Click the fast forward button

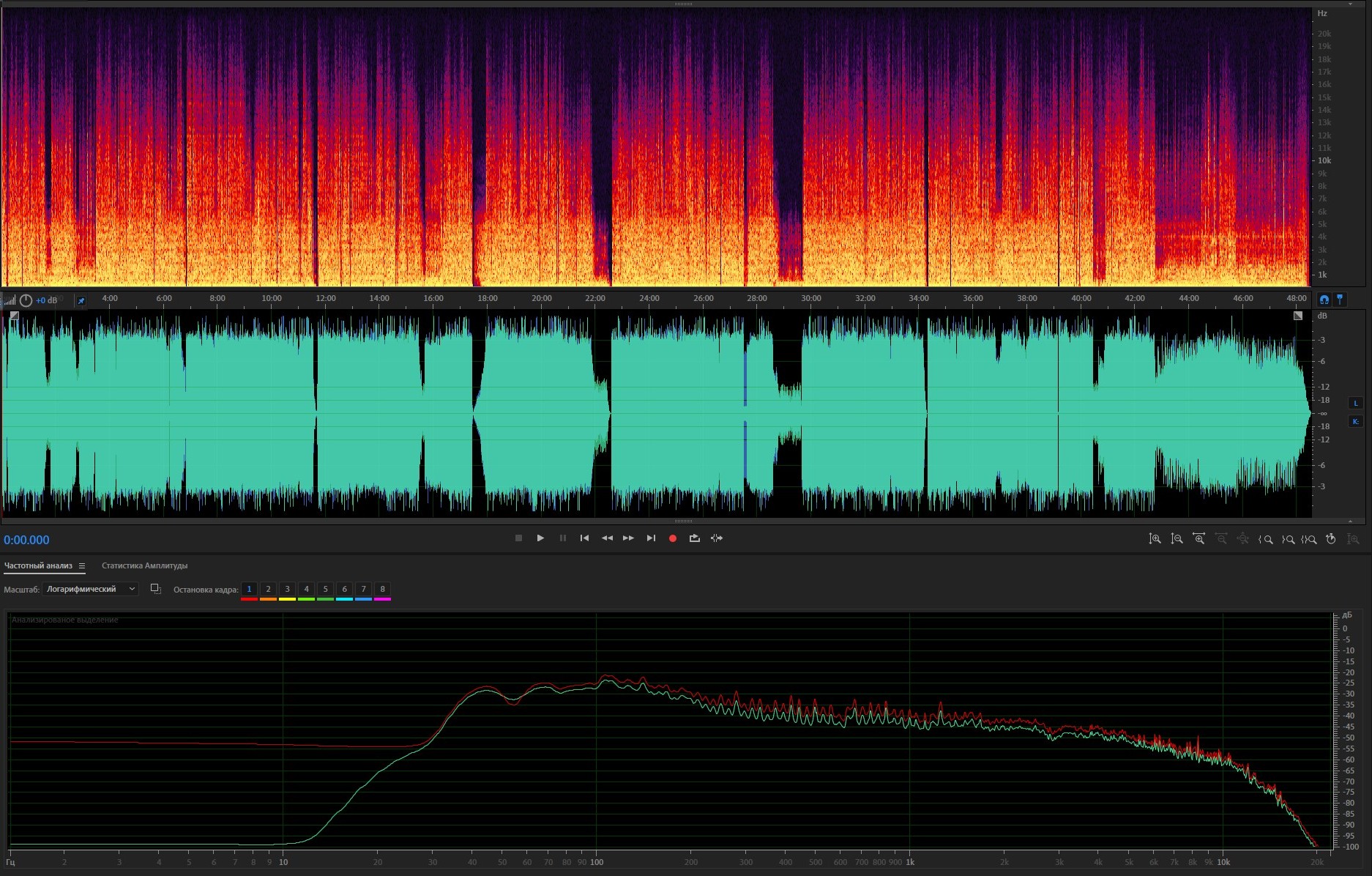(x=628, y=538)
